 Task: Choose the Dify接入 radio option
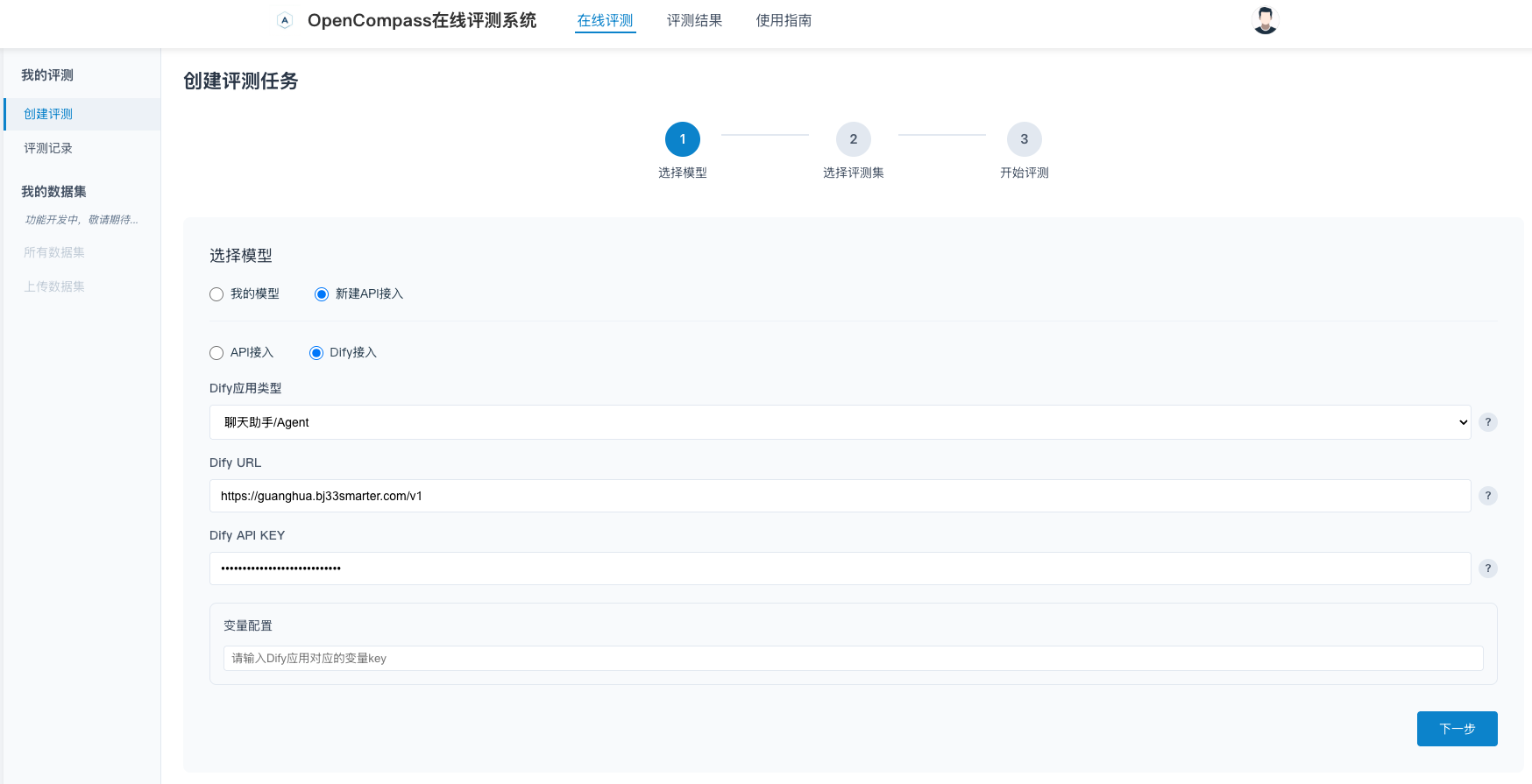coord(316,353)
